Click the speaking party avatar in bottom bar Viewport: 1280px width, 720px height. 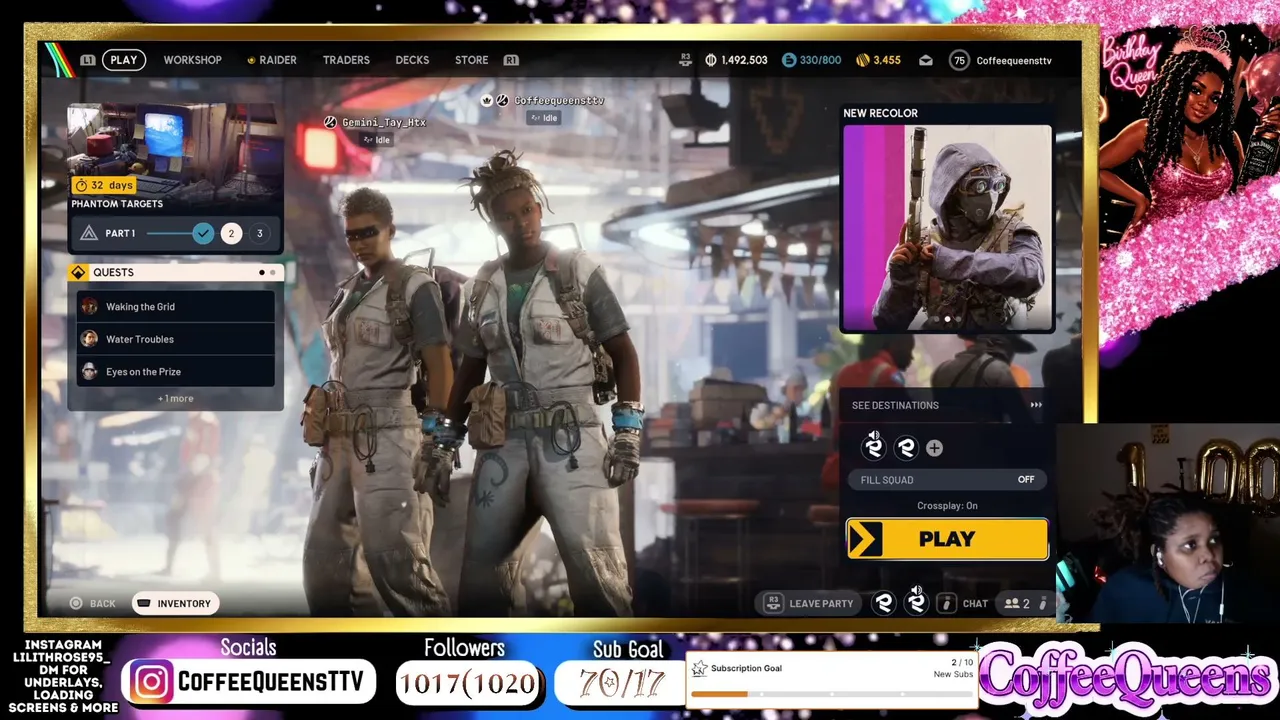[x=916, y=602]
